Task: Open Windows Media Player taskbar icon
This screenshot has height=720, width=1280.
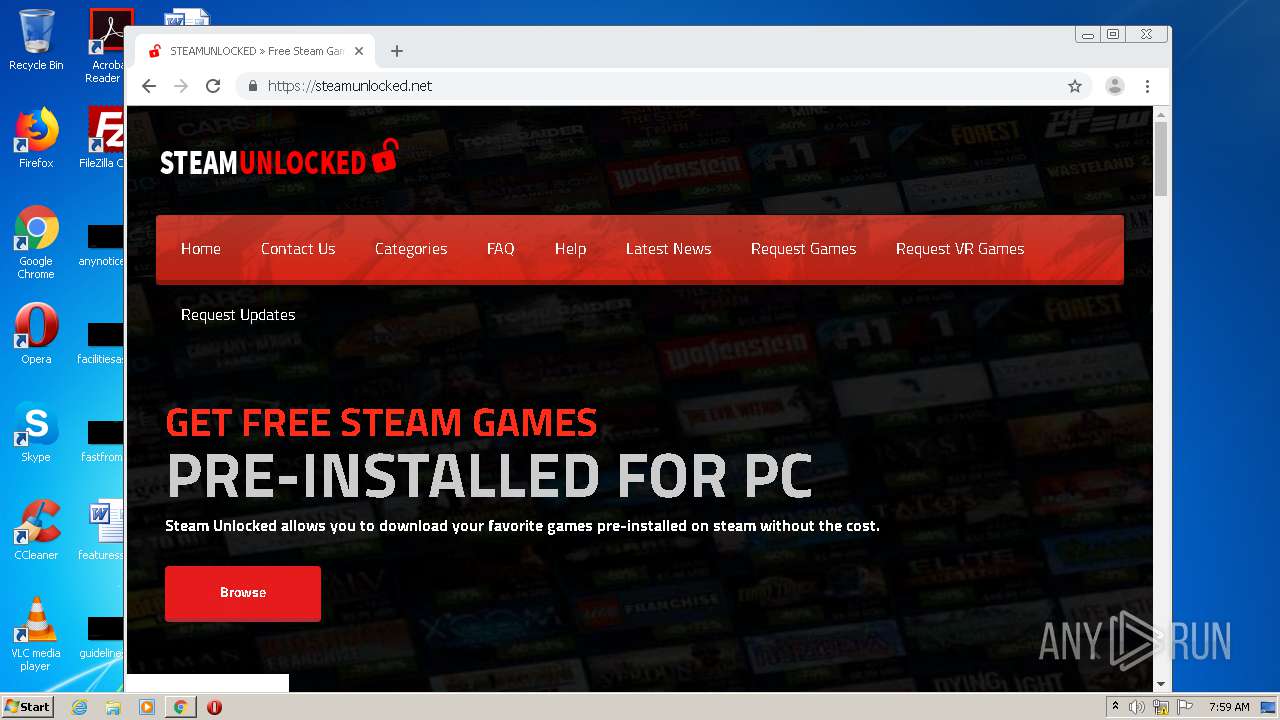Action: (147, 707)
